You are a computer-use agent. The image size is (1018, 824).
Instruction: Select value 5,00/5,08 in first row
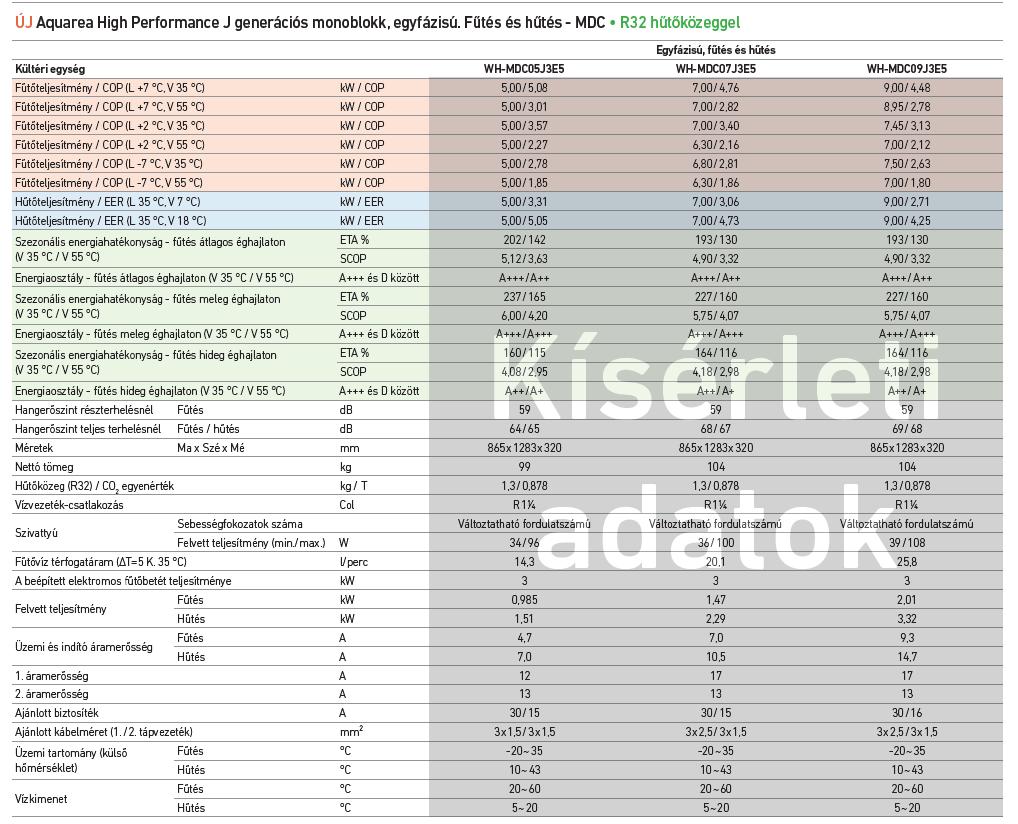point(524,88)
